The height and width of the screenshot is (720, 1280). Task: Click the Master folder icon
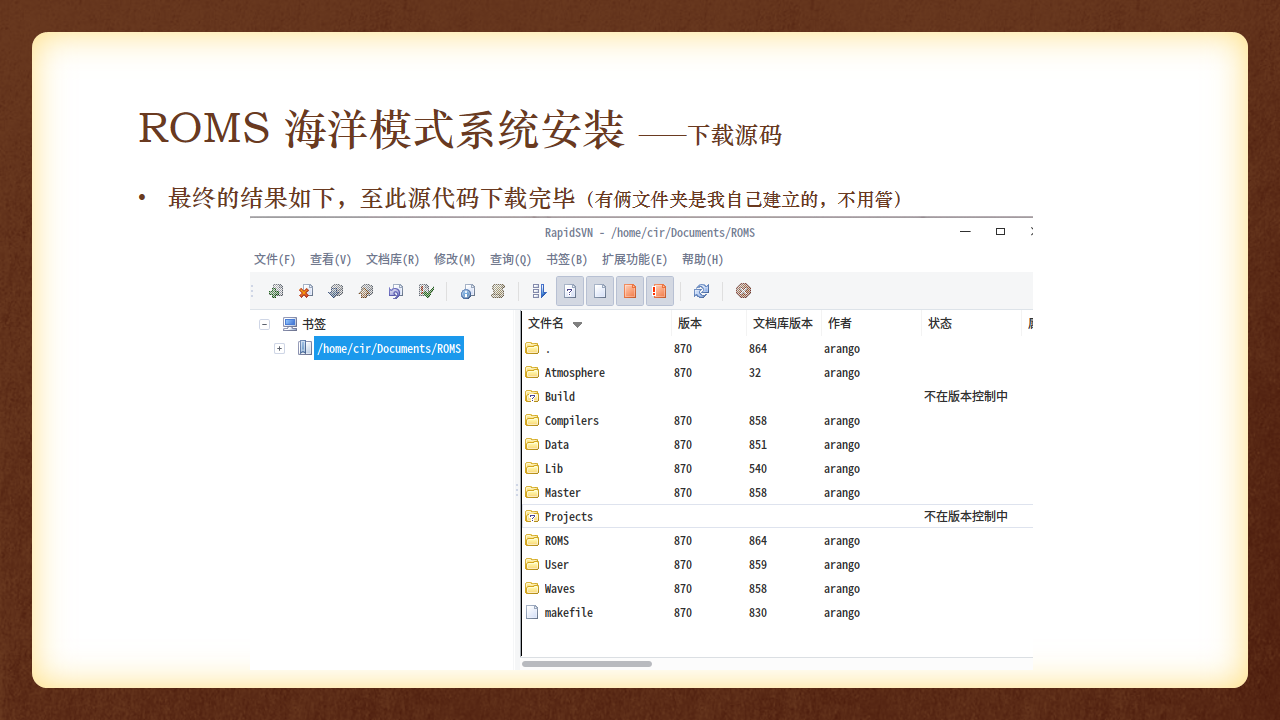(532, 492)
